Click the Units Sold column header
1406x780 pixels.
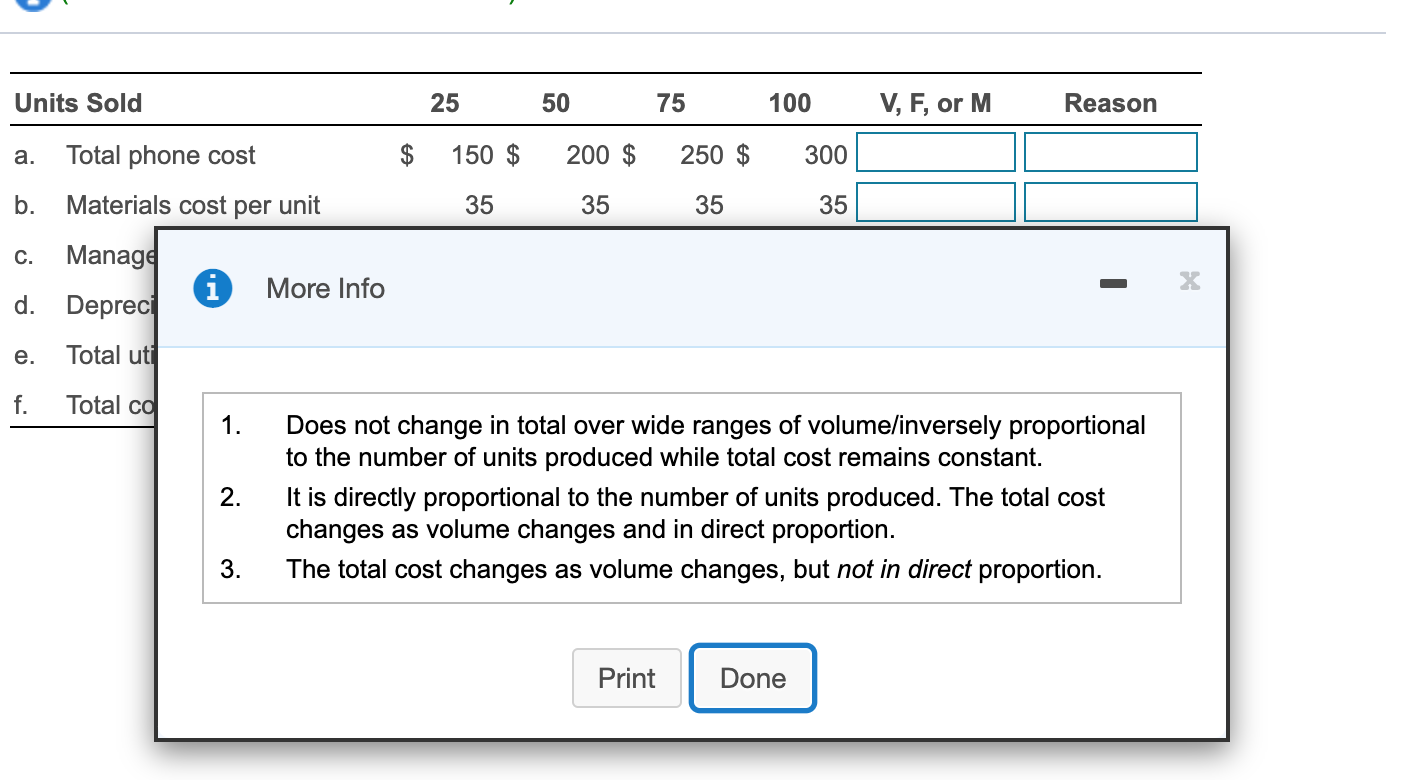point(78,103)
